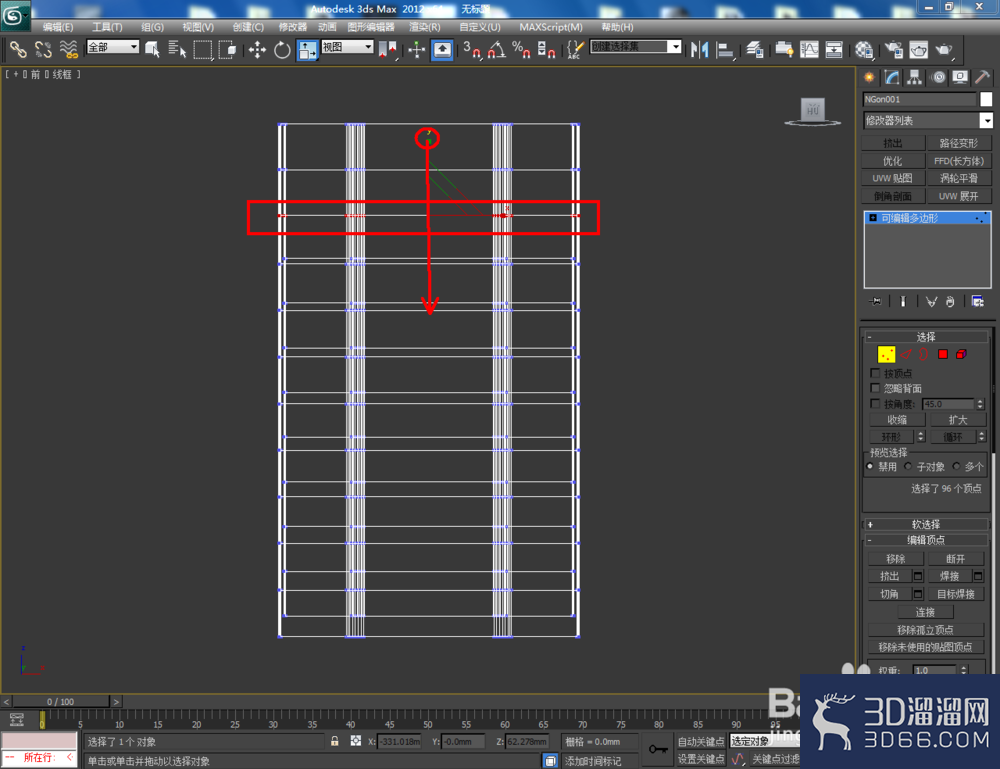Select Polygon sub-object level icon

point(943,354)
